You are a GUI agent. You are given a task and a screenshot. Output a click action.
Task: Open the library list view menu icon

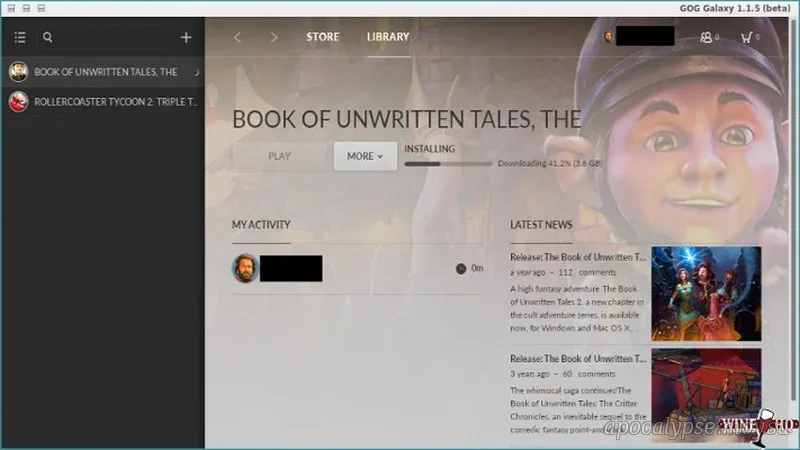[20, 38]
